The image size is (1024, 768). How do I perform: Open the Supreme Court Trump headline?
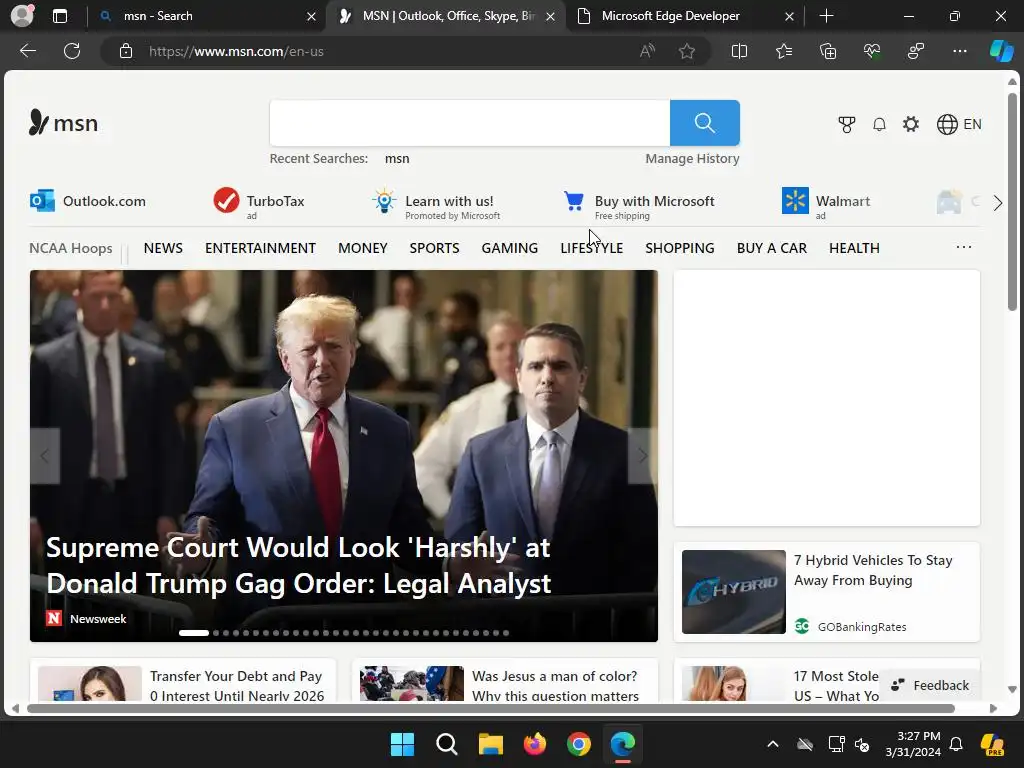point(298,566)
